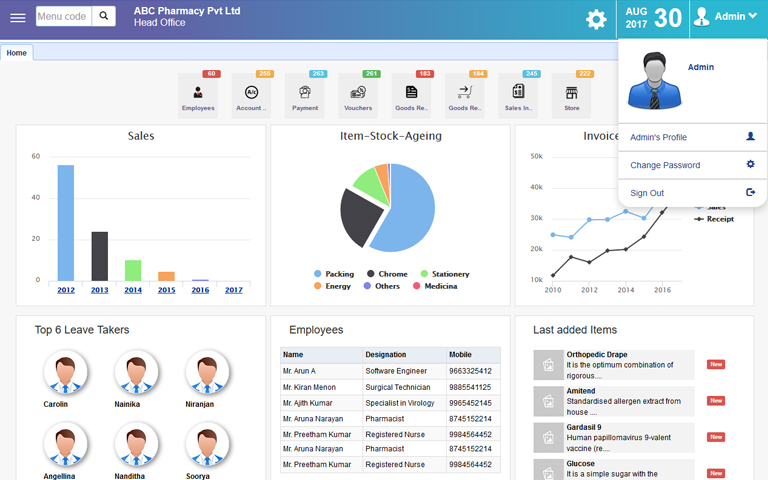Click the New badge beside Amitend
This screenshot has height=480, width=768.
tap(716, 401)
